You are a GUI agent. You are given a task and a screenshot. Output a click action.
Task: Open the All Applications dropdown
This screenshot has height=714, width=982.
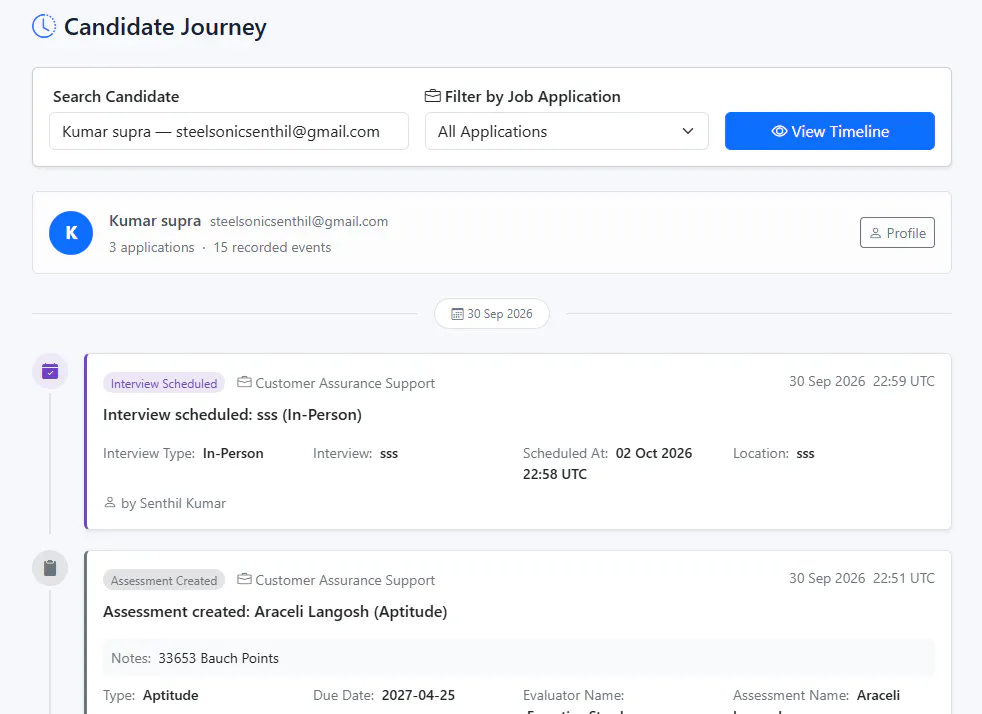point(567,132)
